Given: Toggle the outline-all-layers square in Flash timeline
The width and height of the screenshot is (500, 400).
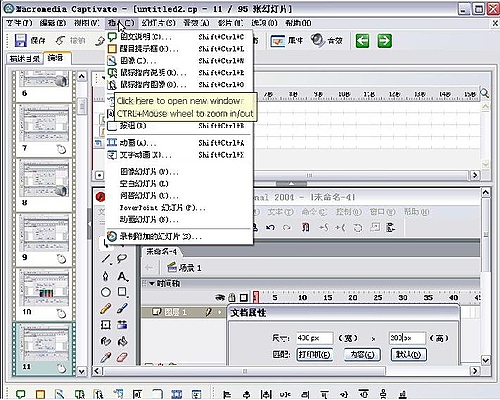Looking at the screenshot, I should click(244, 297).
